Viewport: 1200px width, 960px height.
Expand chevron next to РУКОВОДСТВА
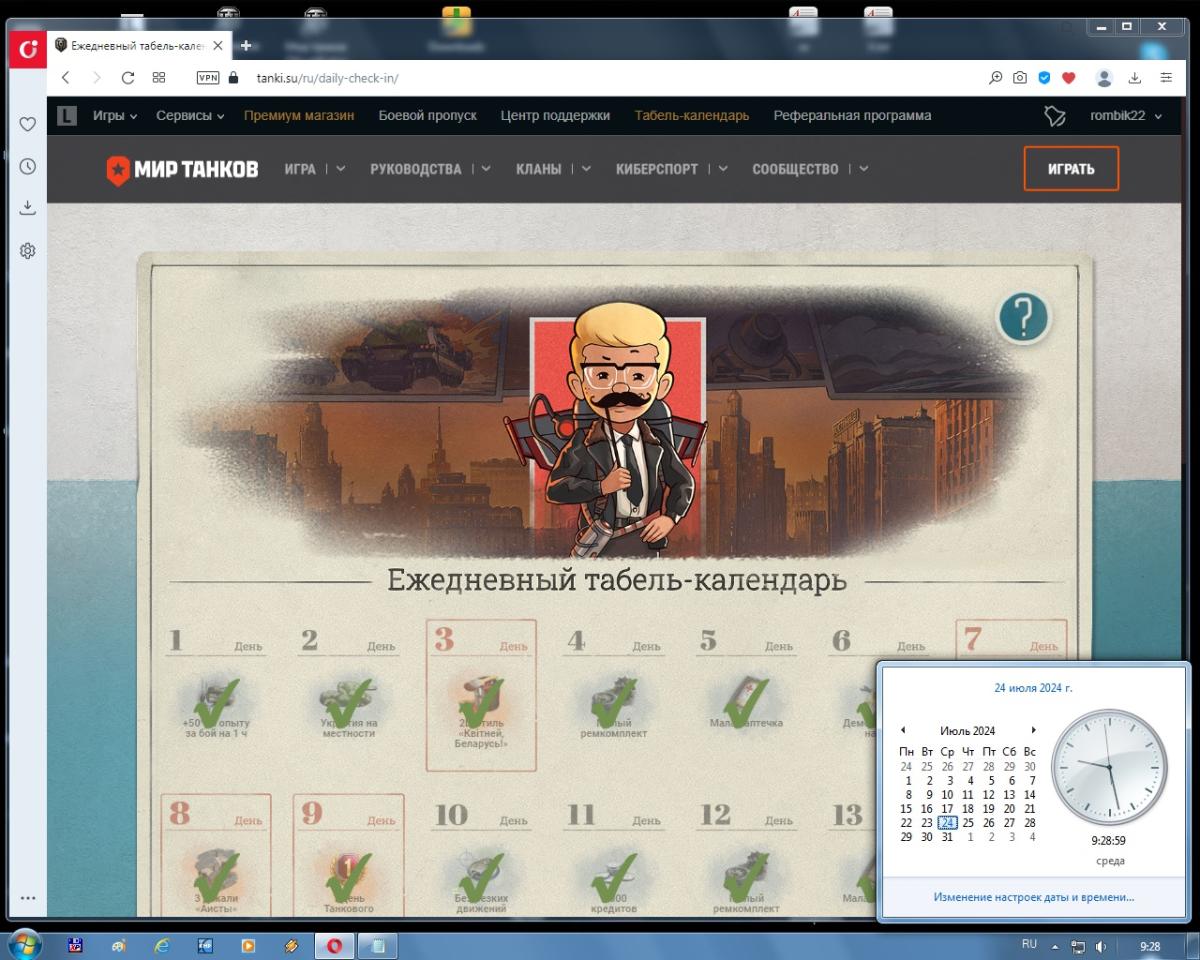tap(486, 169)
